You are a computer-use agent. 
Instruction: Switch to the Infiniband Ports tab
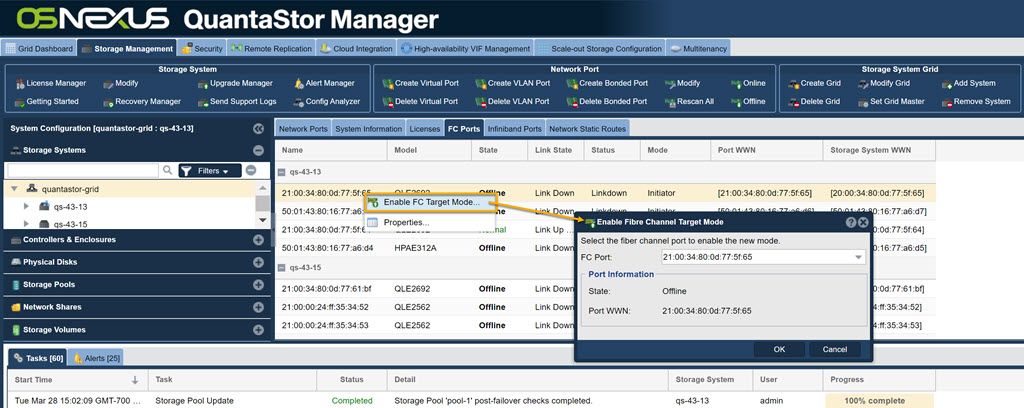click(x=515, y=129)
